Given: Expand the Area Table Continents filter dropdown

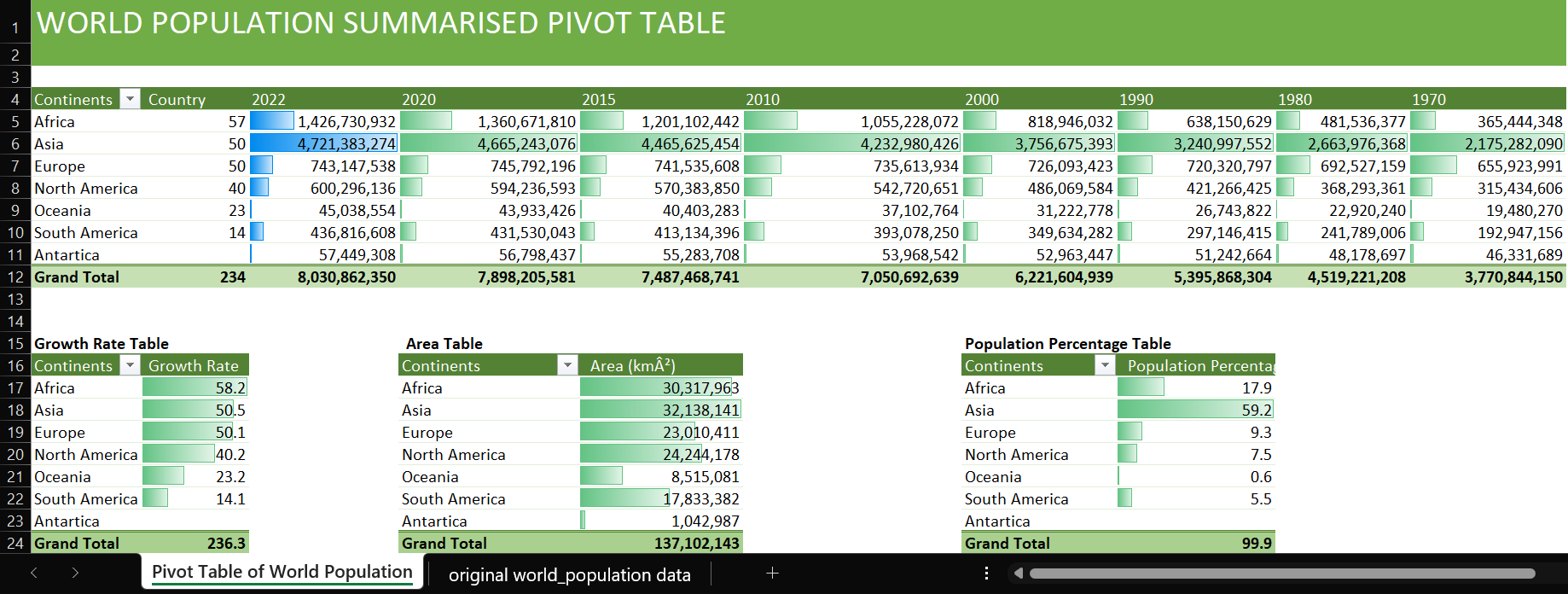Looking at the screenshot, I should (x=567, y=365).
